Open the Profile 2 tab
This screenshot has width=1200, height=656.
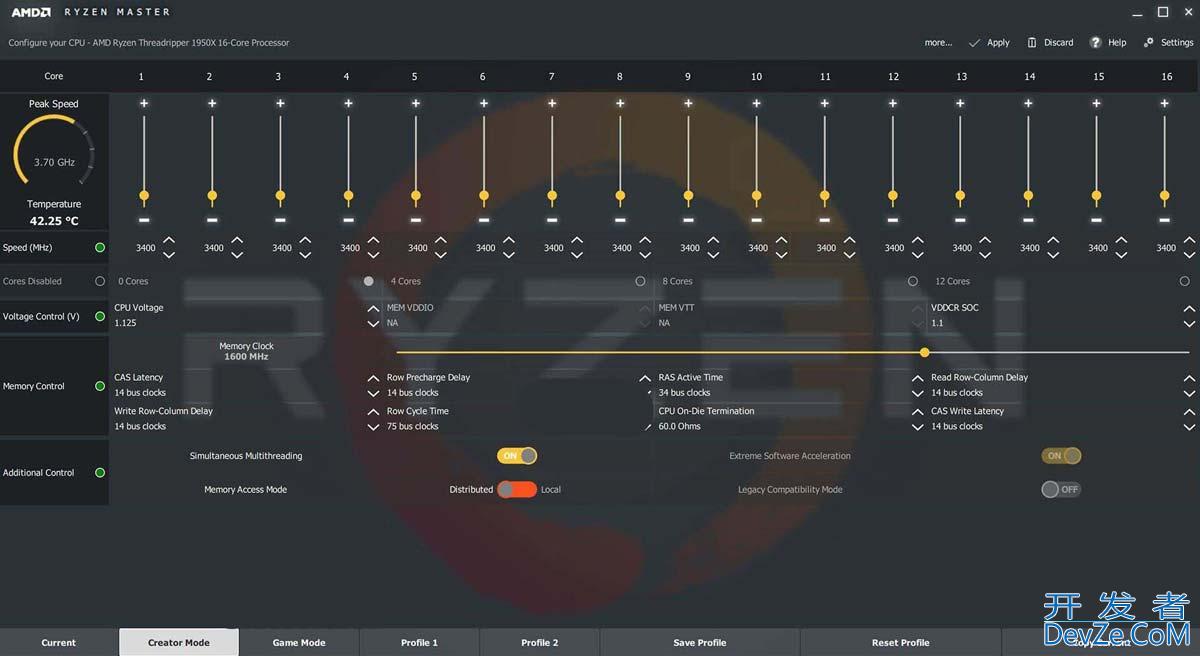(x=539, y=642)
